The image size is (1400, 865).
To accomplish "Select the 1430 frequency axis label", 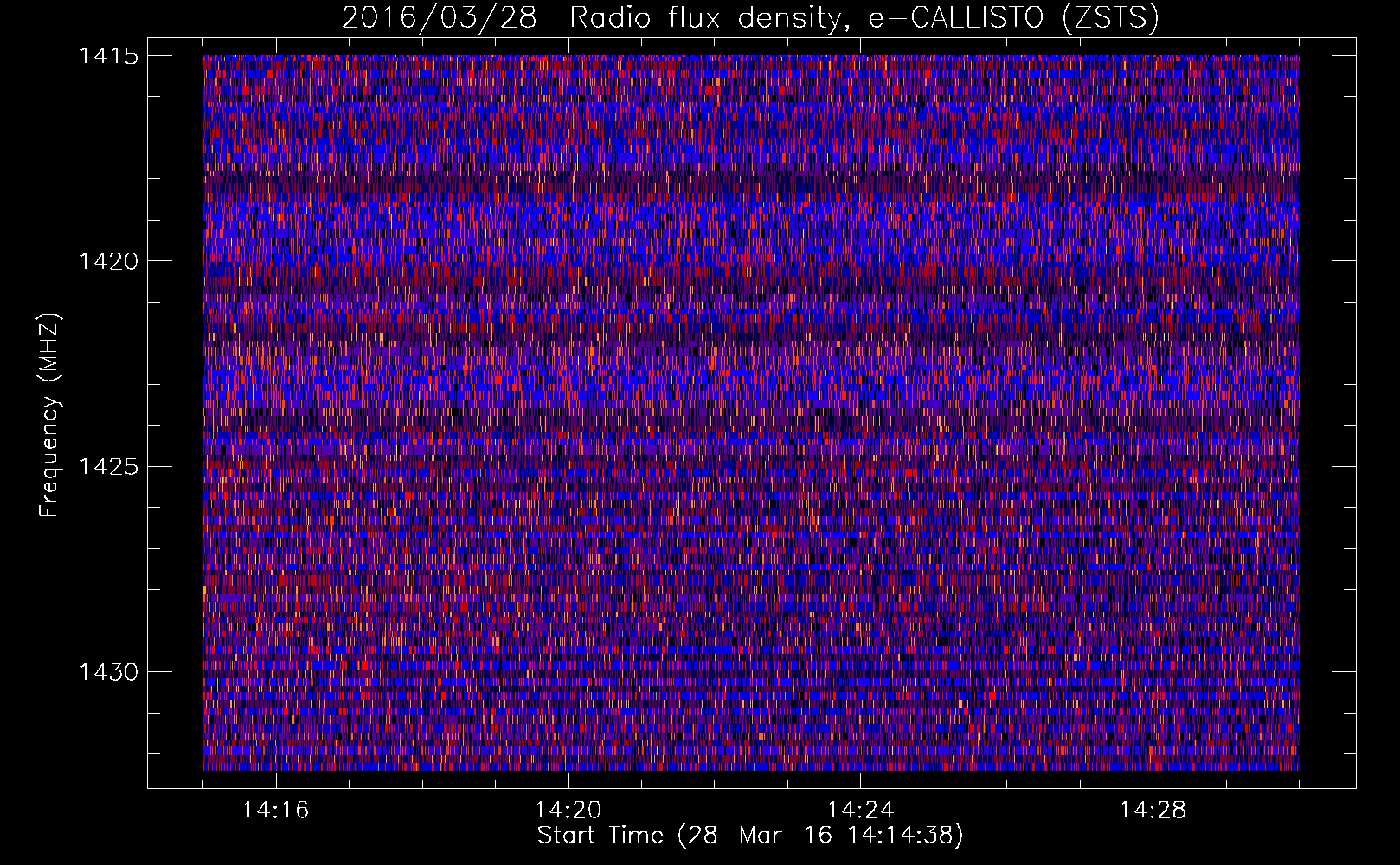I will [x=108, y=672].
